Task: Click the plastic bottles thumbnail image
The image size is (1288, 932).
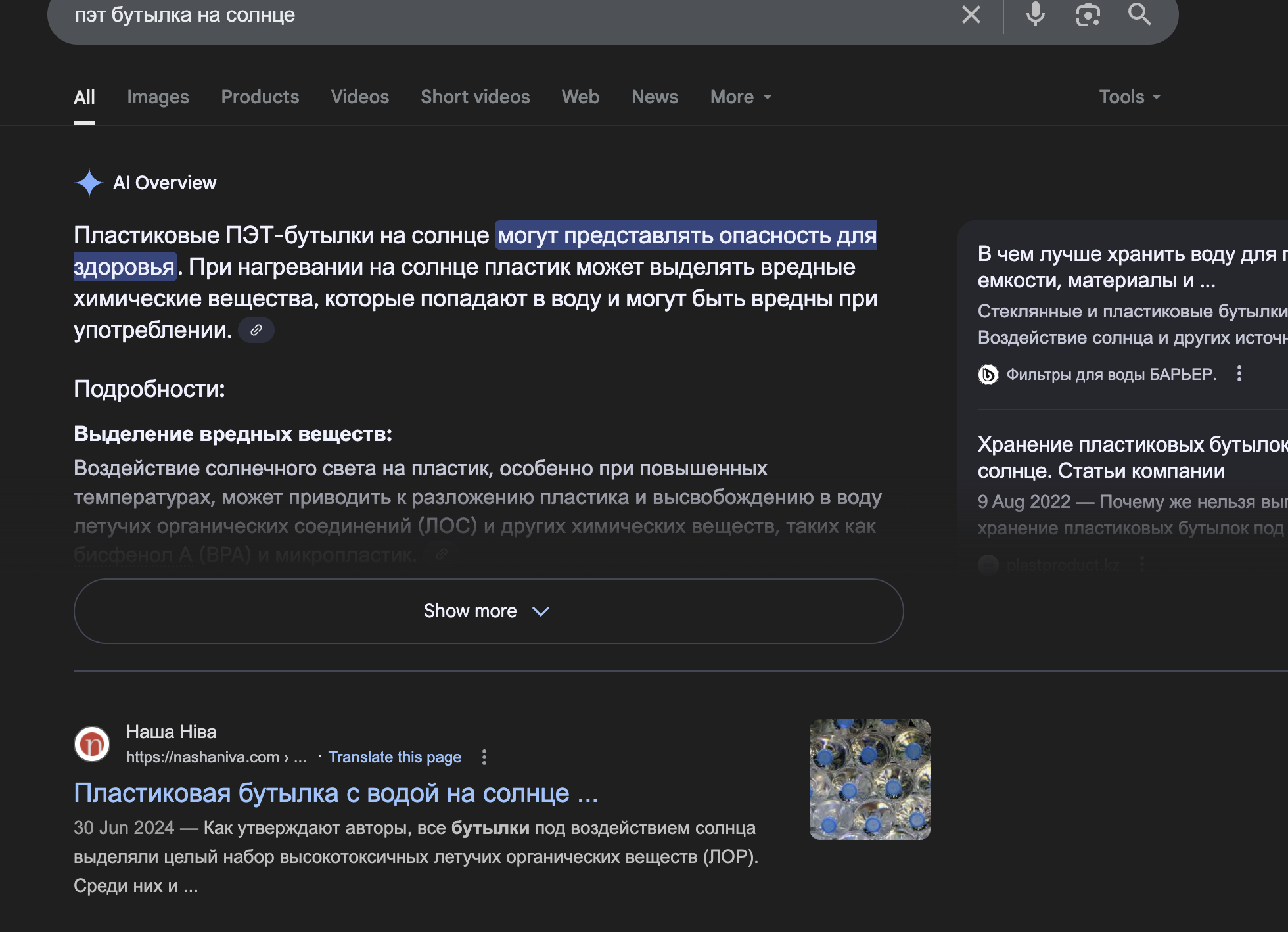Action: coord(869,780)
